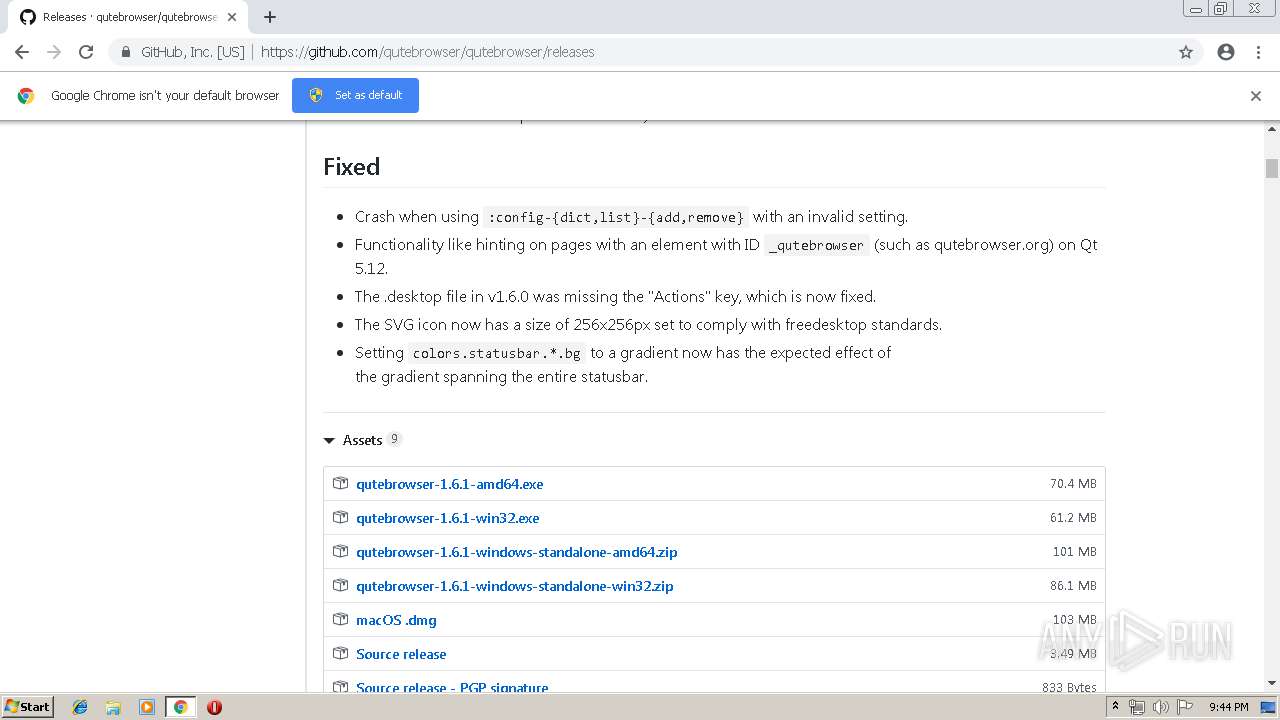Viewport: 1280px width, 720px height.
Task: Click the page vertical scrollbar thumb
Action: 1272,168
